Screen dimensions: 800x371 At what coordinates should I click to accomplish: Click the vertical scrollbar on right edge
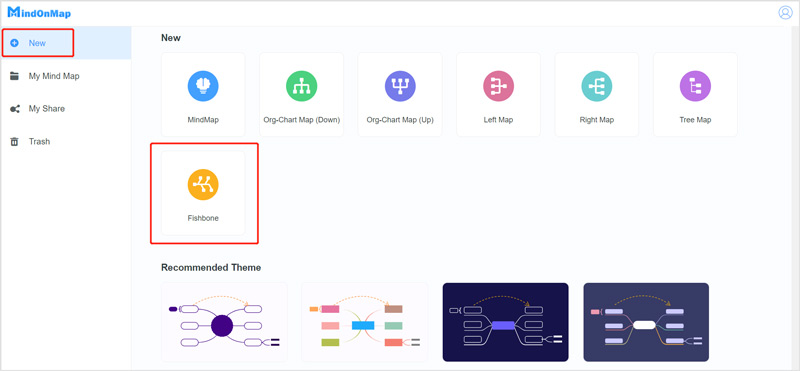click(x=796, y=198)
